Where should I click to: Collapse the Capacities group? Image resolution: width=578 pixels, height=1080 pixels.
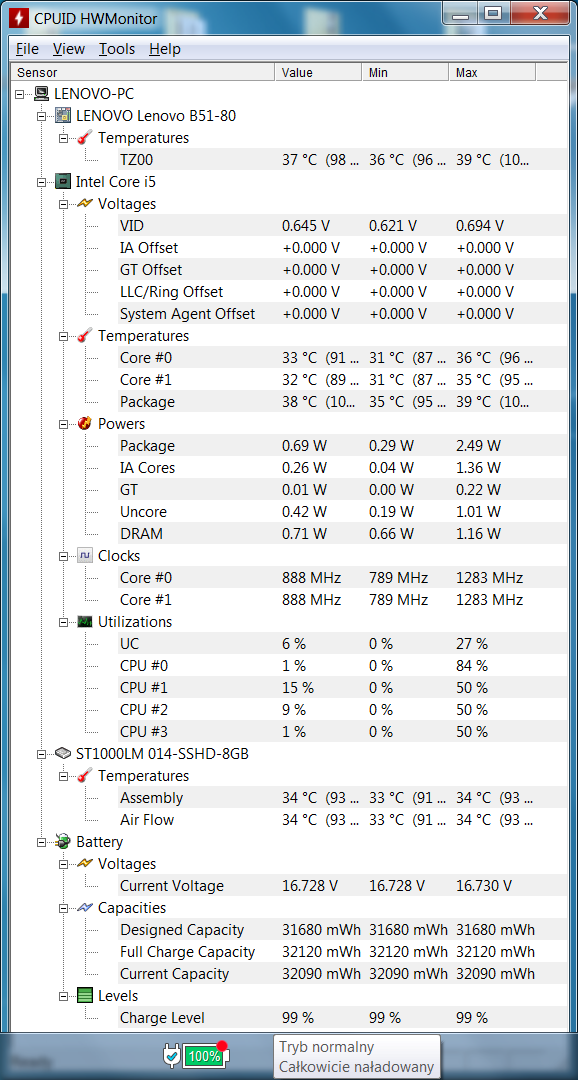(x=63, y=908)
